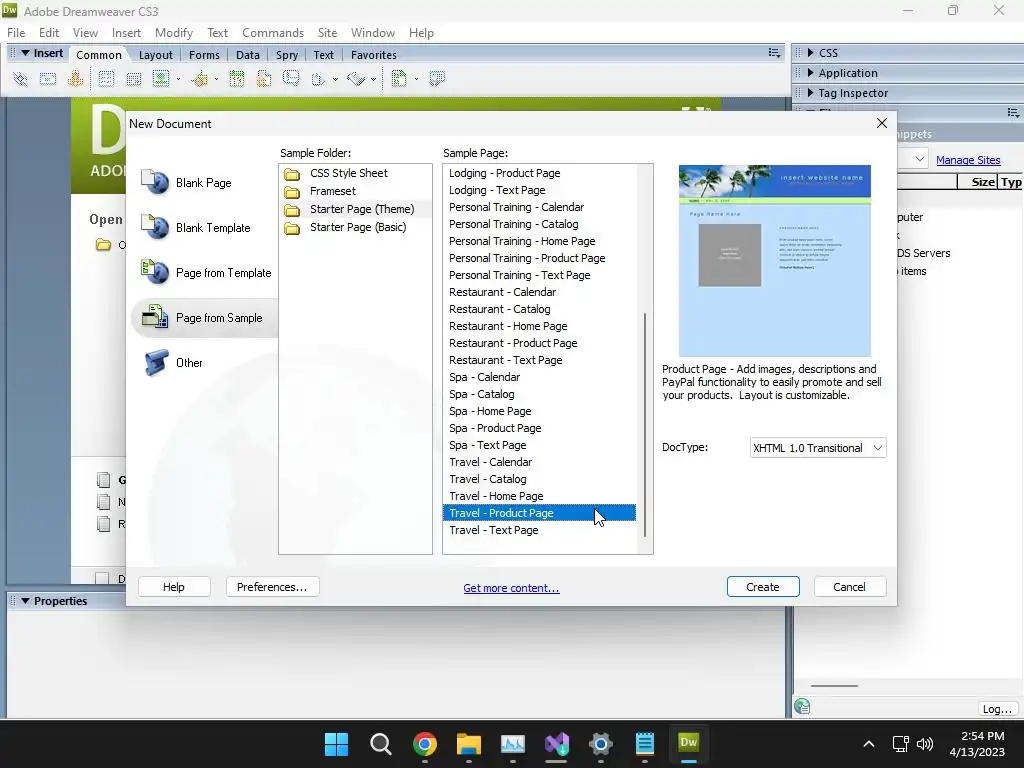Open the Modify menu
1024x768 pixels.
(174, 33)
